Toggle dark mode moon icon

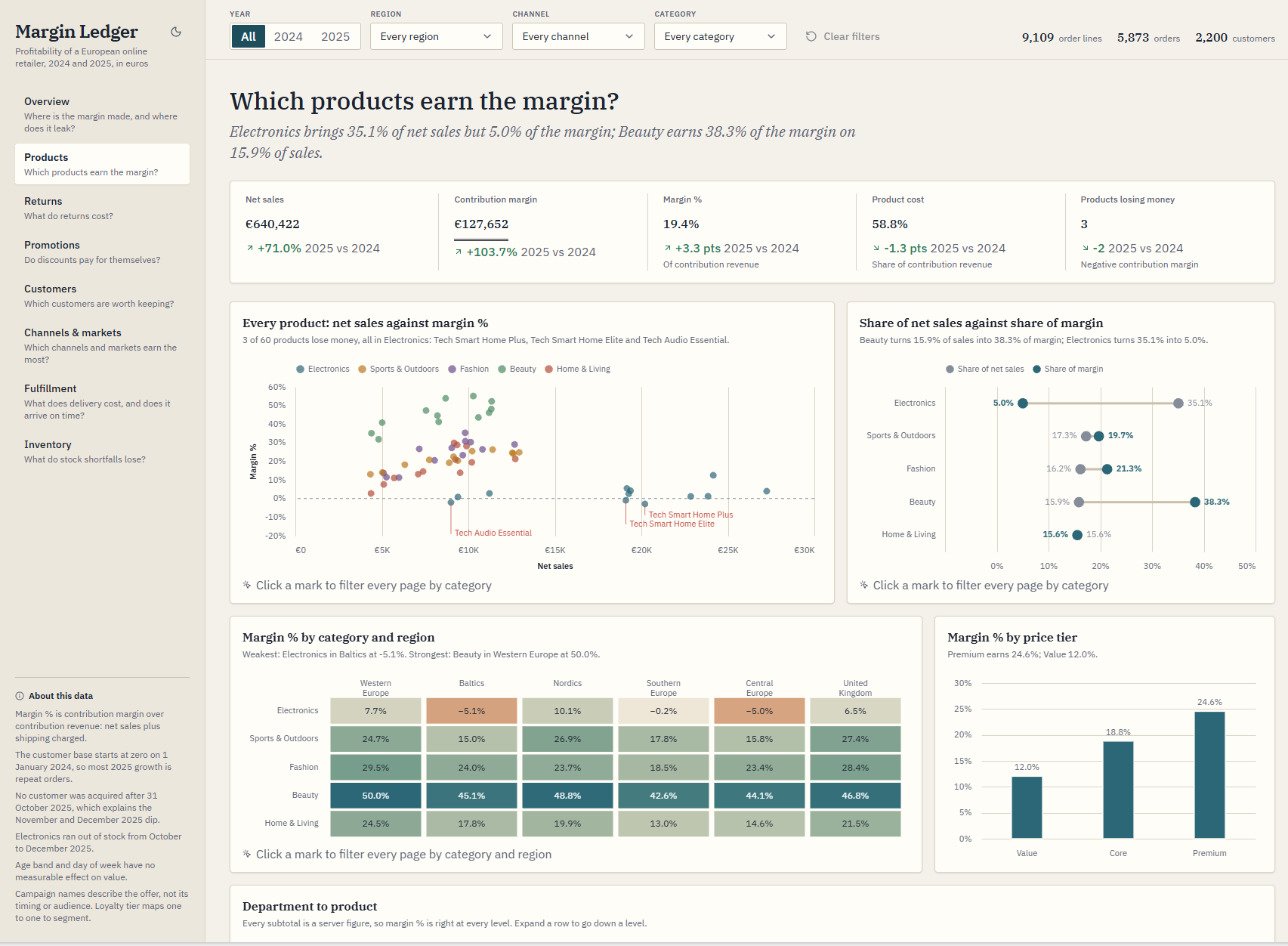176,31
